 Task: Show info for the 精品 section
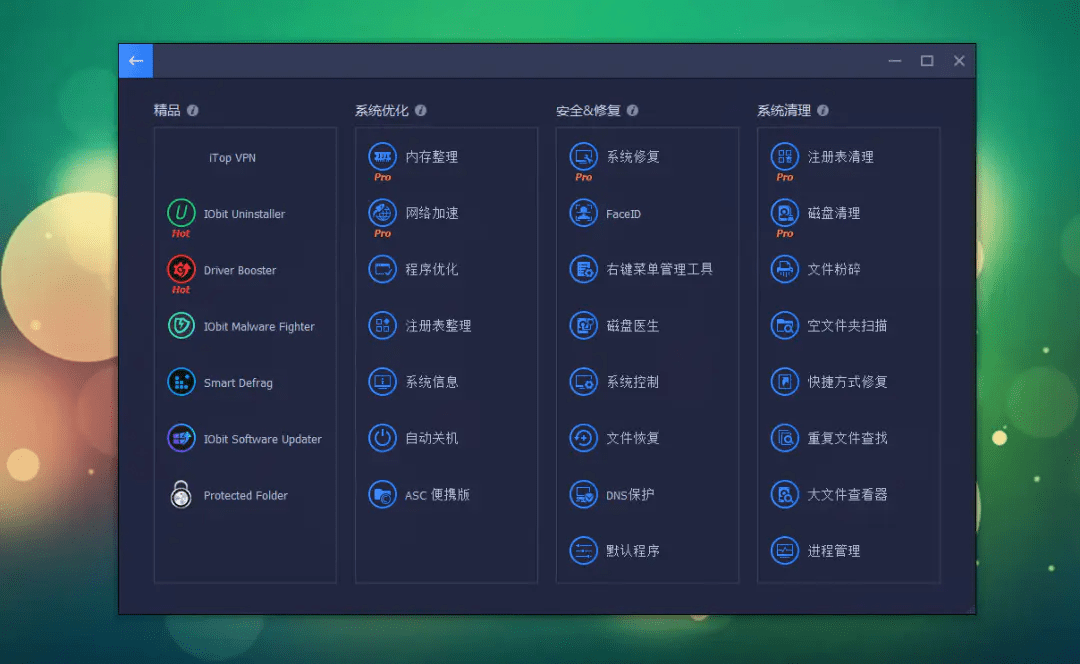[x=193, y=110]
